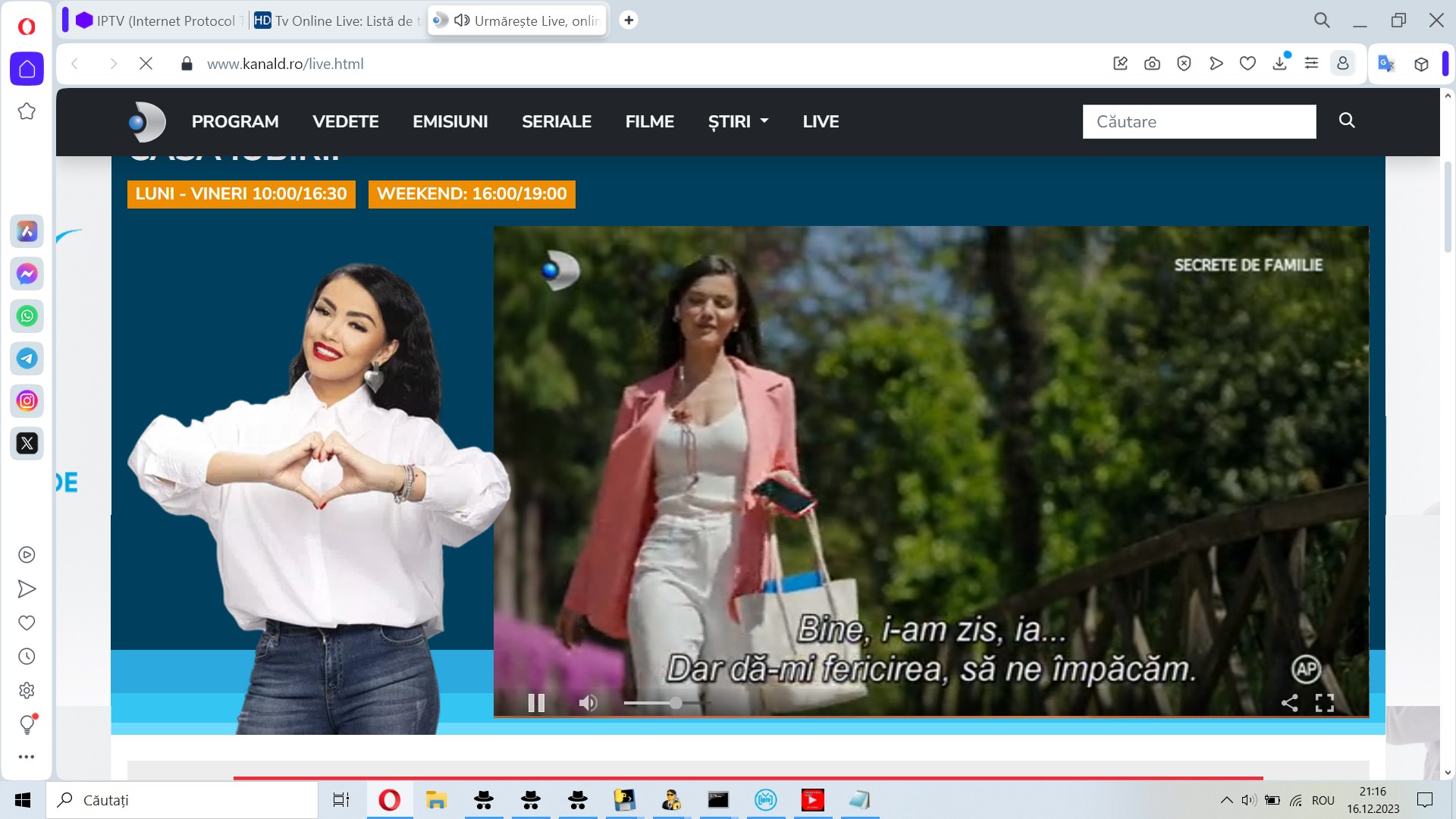The height and width of the screenshot is (819, 1456).
Task: Open File Explorer from taskbar
Action: click(436, 800)
